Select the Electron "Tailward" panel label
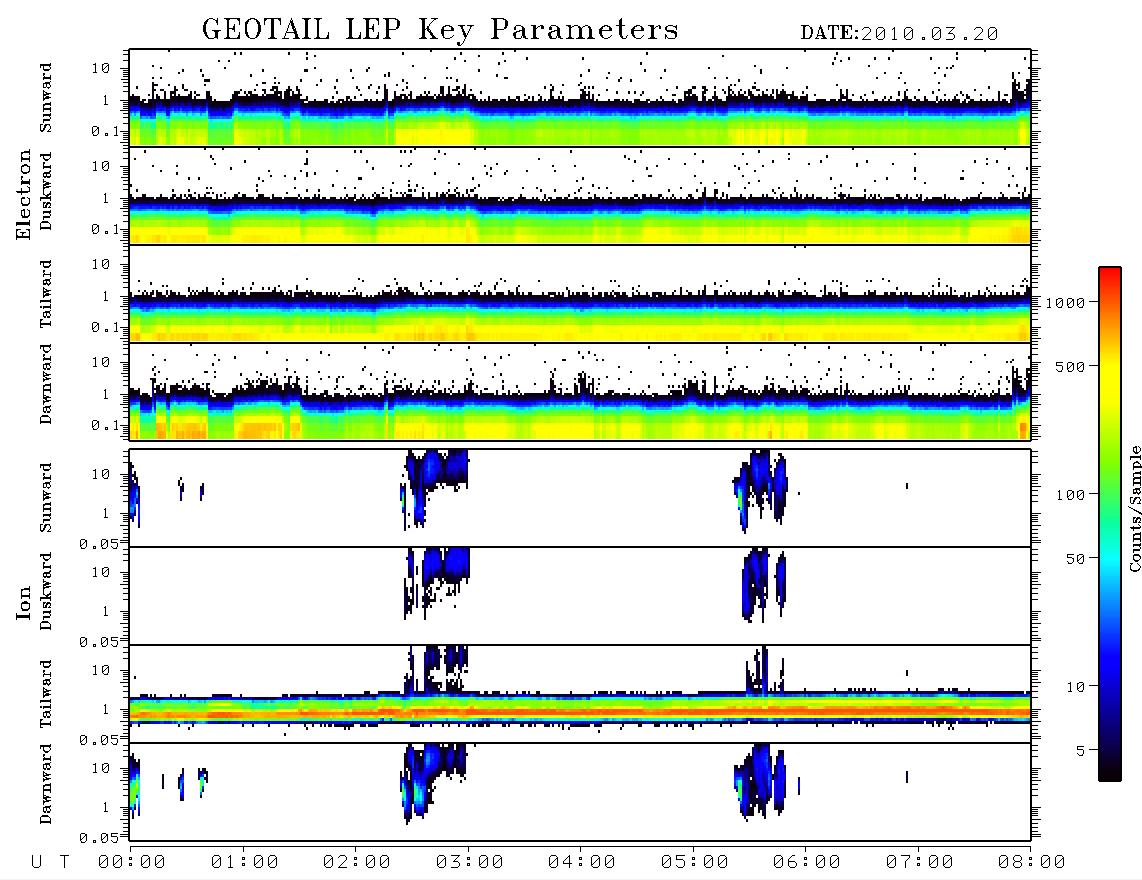The width and height of the screenshot is (1142, 880). [x=46, y=293]
